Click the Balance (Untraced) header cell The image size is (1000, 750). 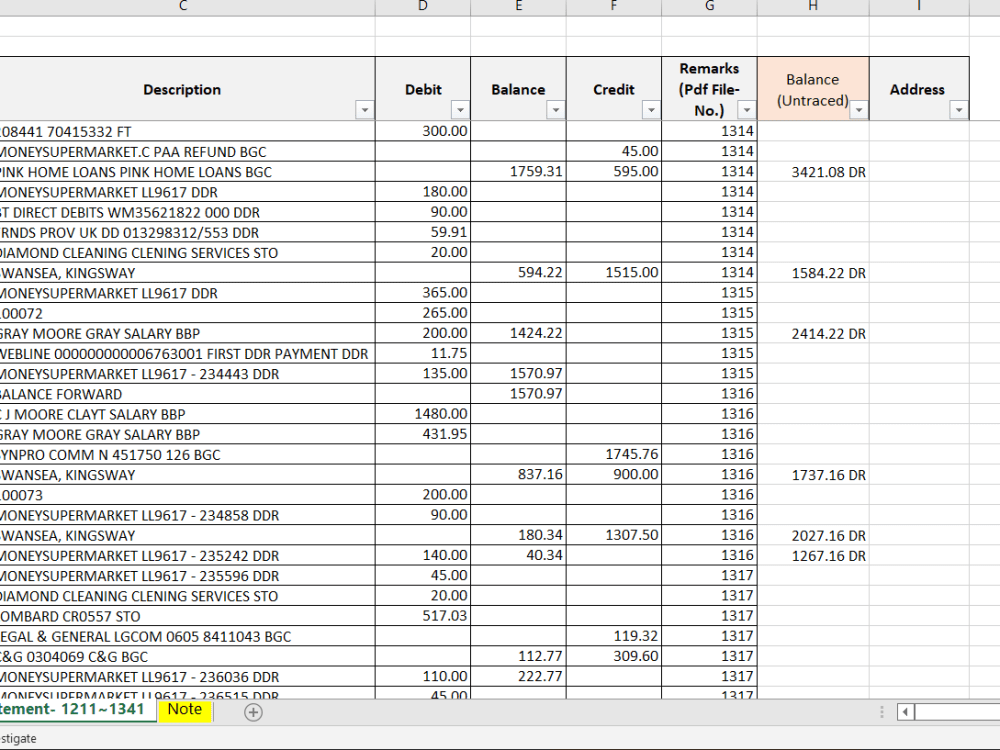pos(813,89)
